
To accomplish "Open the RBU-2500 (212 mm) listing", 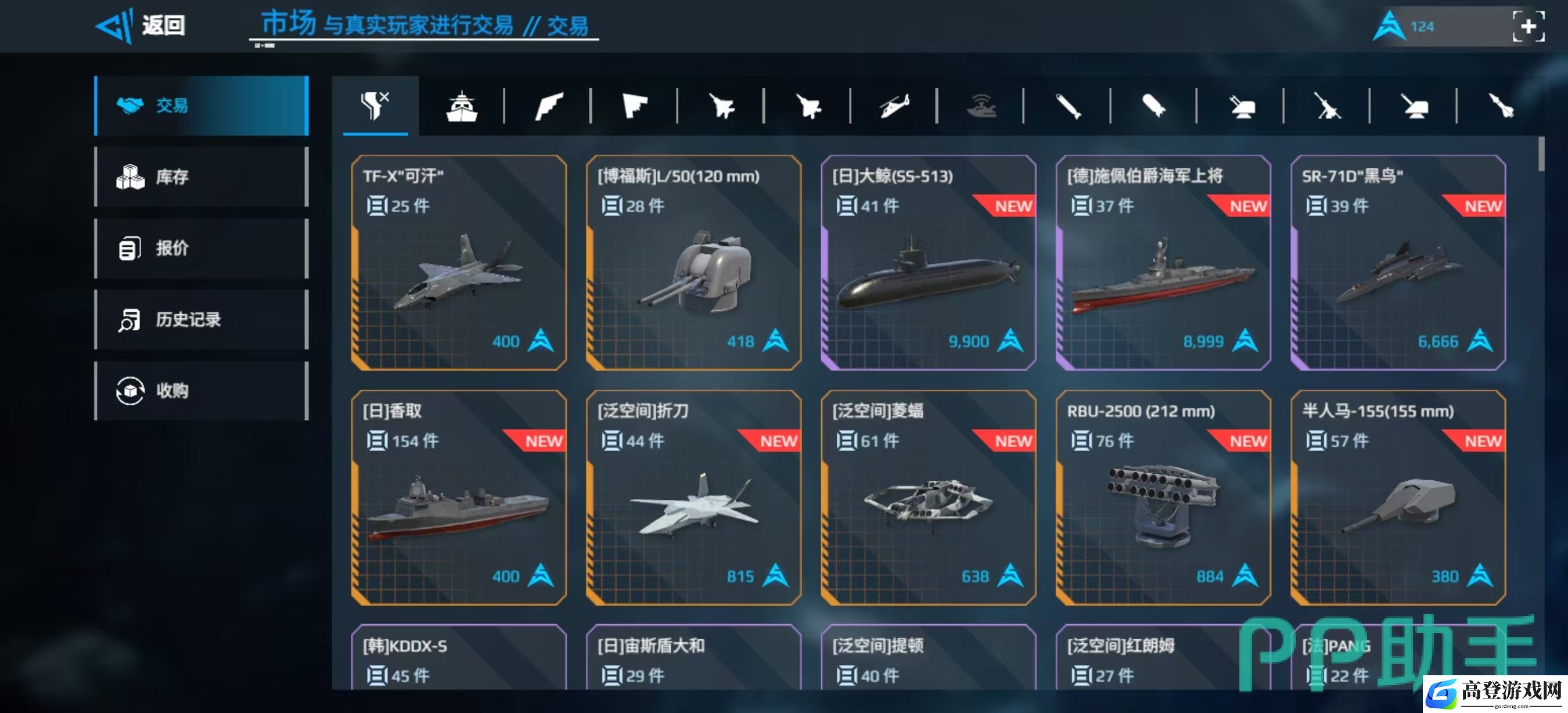I will 1163,497.
